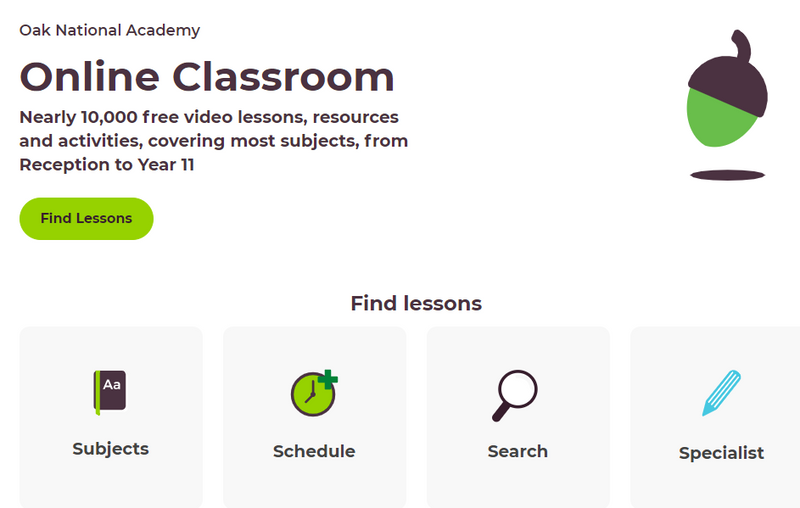Select the Search card label
Screen dimensions: 800x508
click(x=518, y=452)
